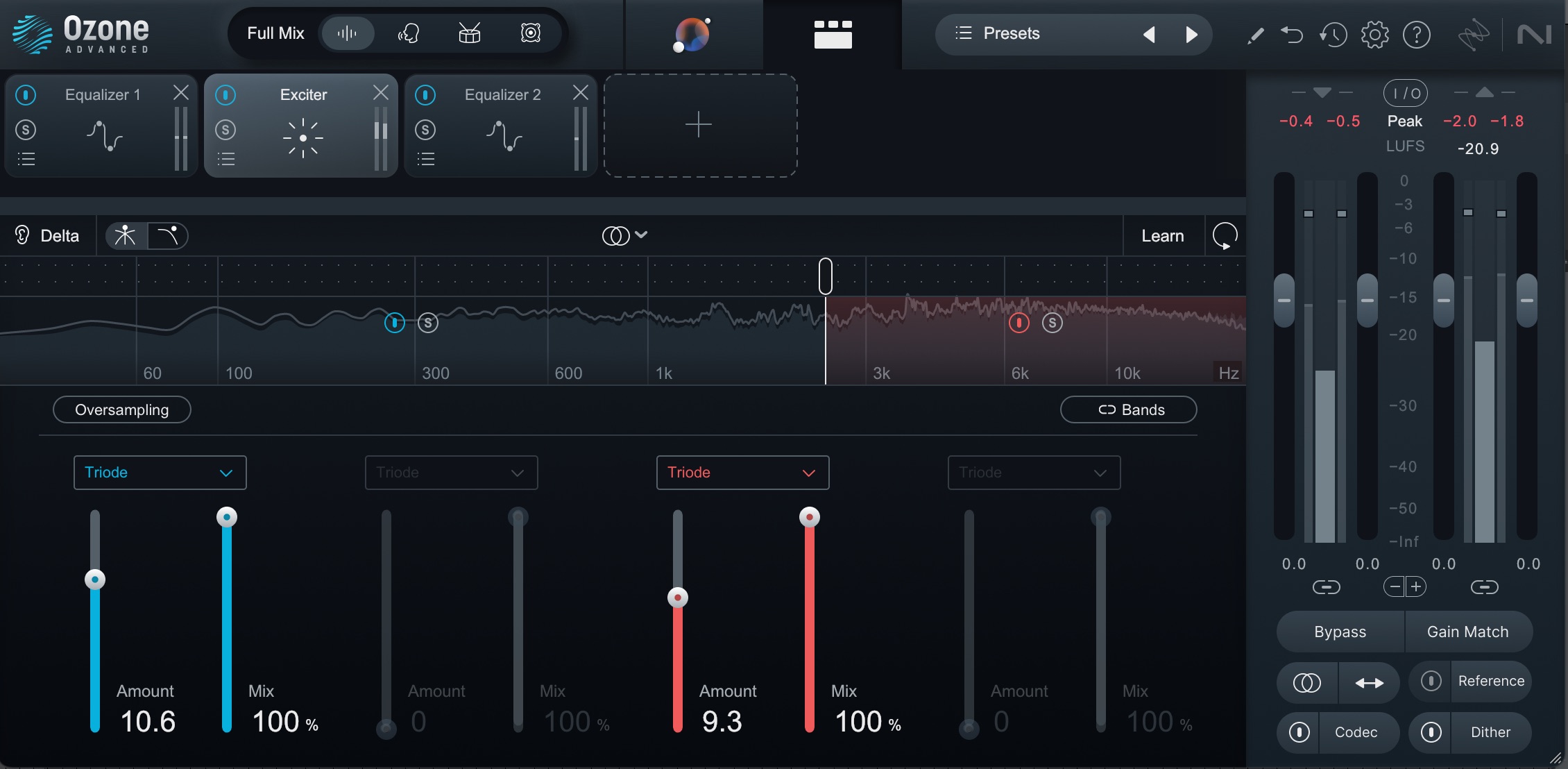Select the vocal head target icon
This screenshot has height=769, width=1568.
(x=408, y=33)
